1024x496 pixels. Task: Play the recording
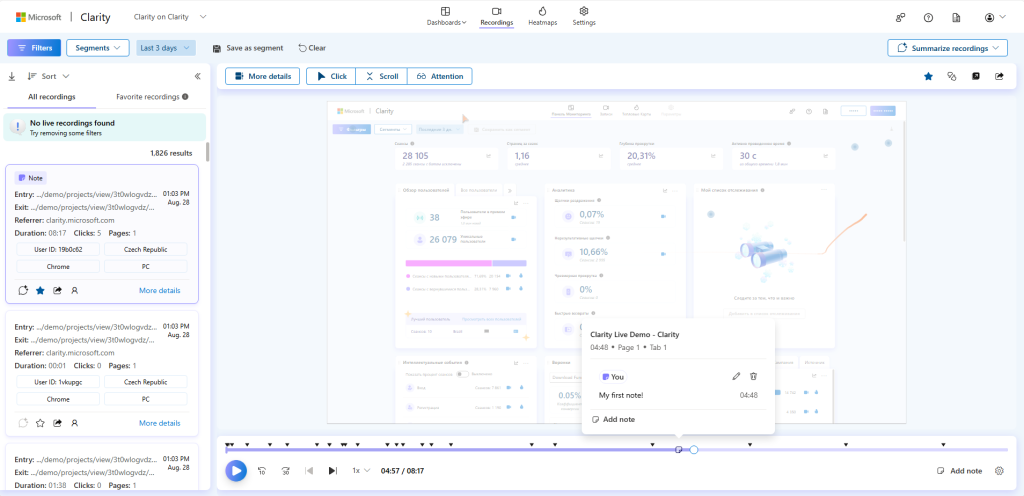tap(236, 471)
